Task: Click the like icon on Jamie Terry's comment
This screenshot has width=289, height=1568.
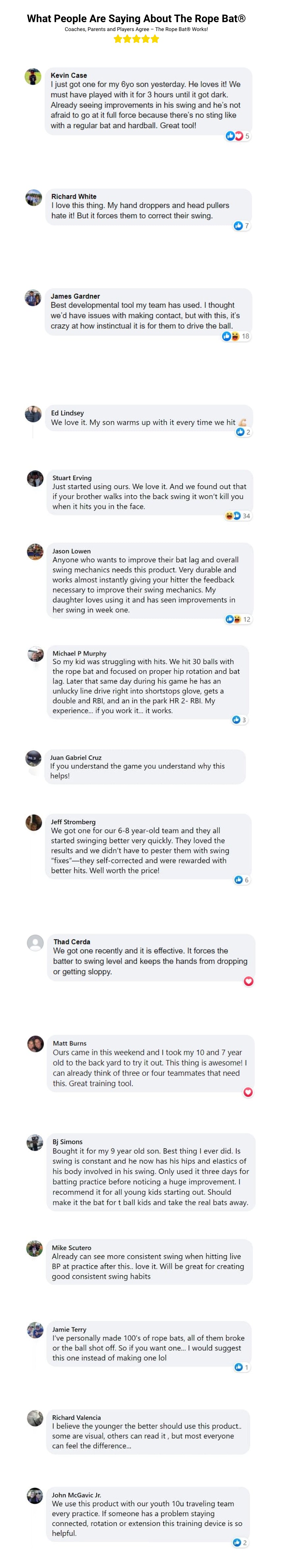Action: 238,1367
